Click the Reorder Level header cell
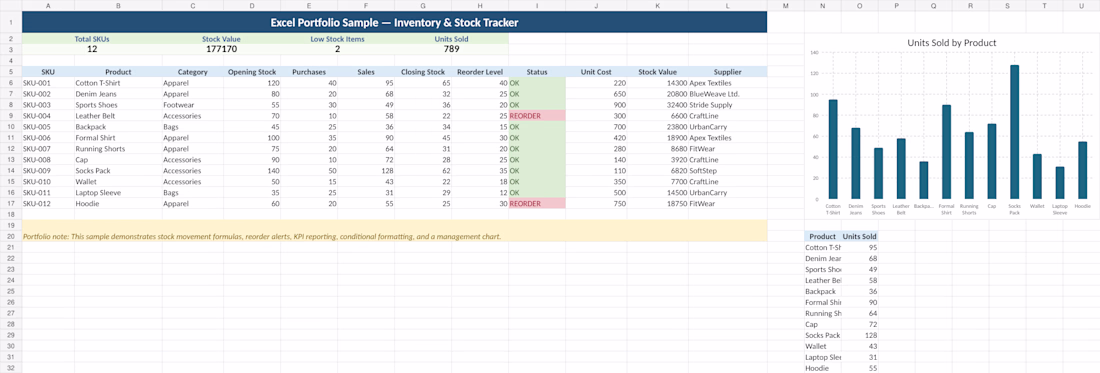 click(480, 72)
